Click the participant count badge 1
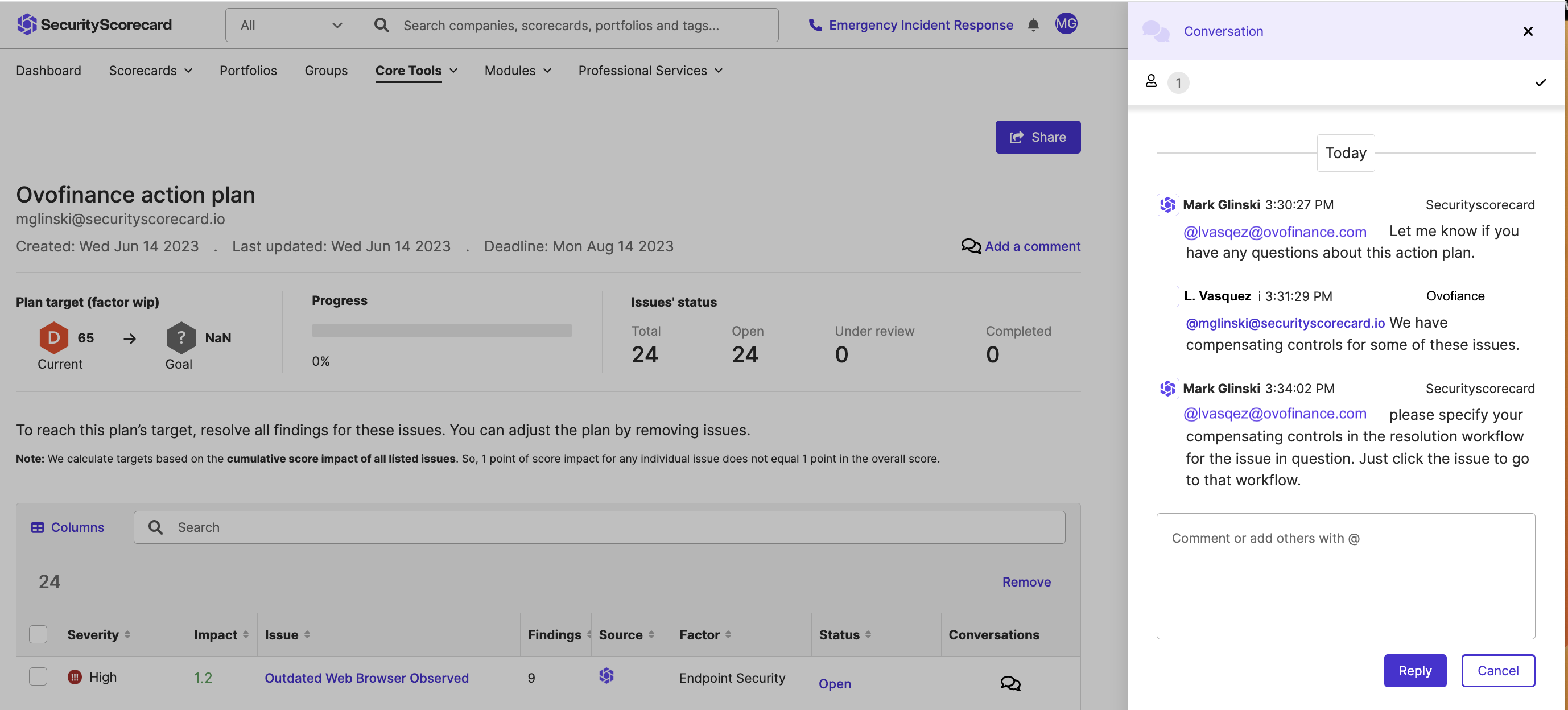The width and height of the screenshot is (1568, 710). pos(1178,82)
